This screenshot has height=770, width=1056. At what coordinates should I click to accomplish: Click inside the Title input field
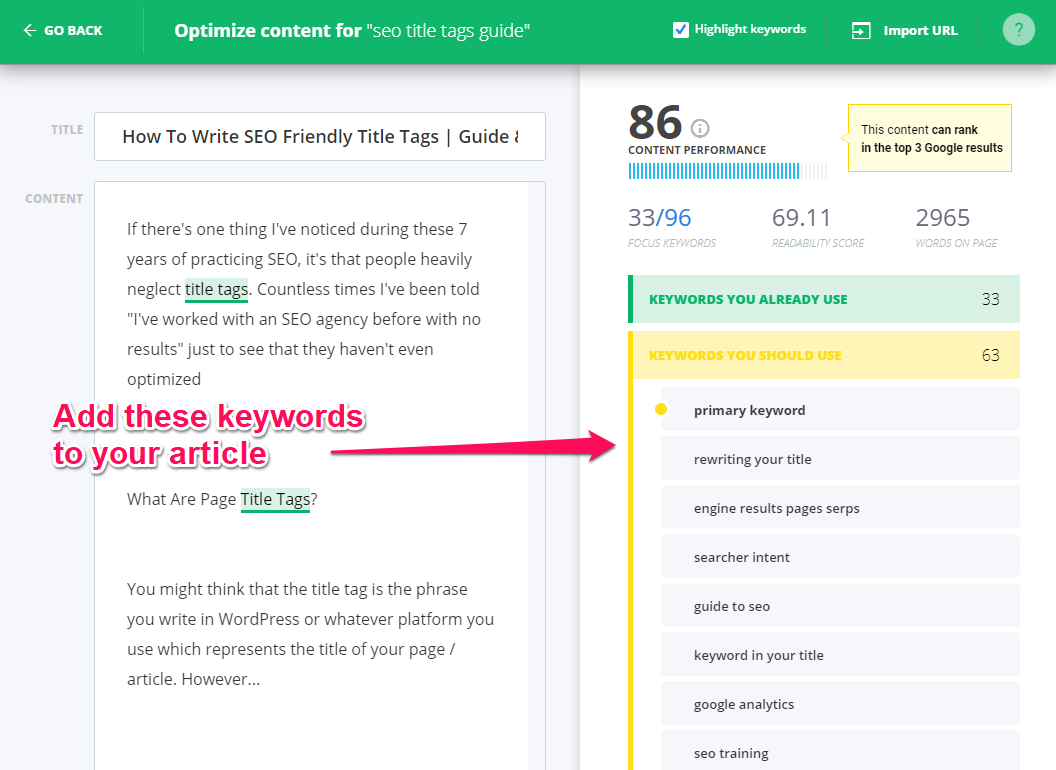coord(319,137)
